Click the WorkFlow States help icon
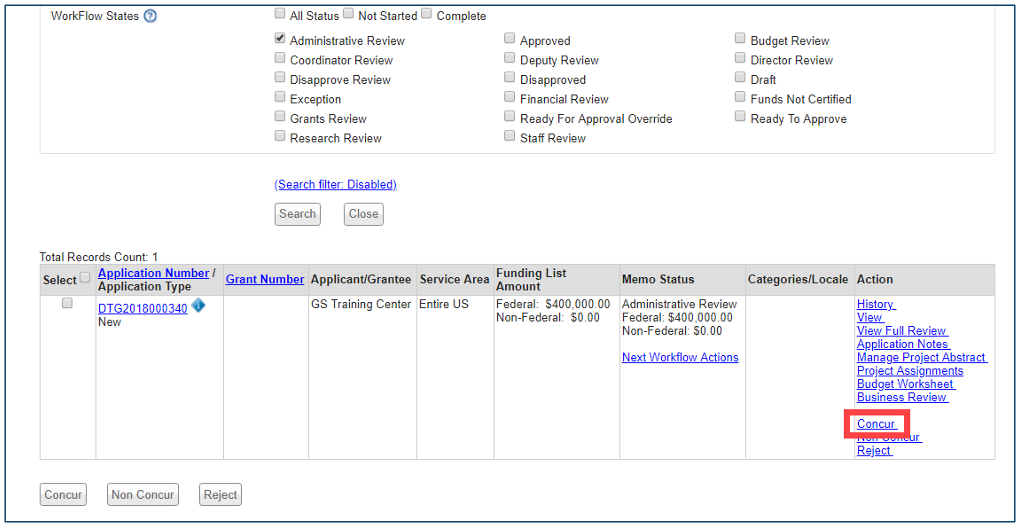 pos(150,16)
